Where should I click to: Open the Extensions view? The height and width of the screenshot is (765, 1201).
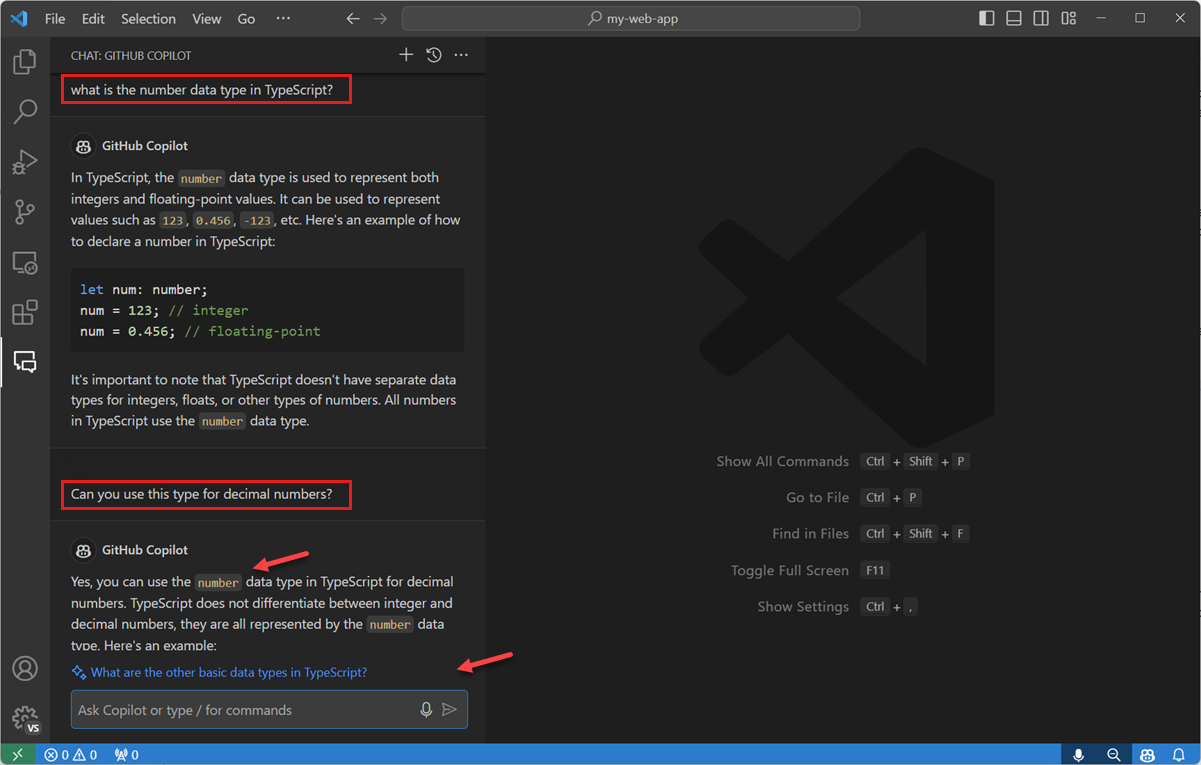(x=25, y=312)
